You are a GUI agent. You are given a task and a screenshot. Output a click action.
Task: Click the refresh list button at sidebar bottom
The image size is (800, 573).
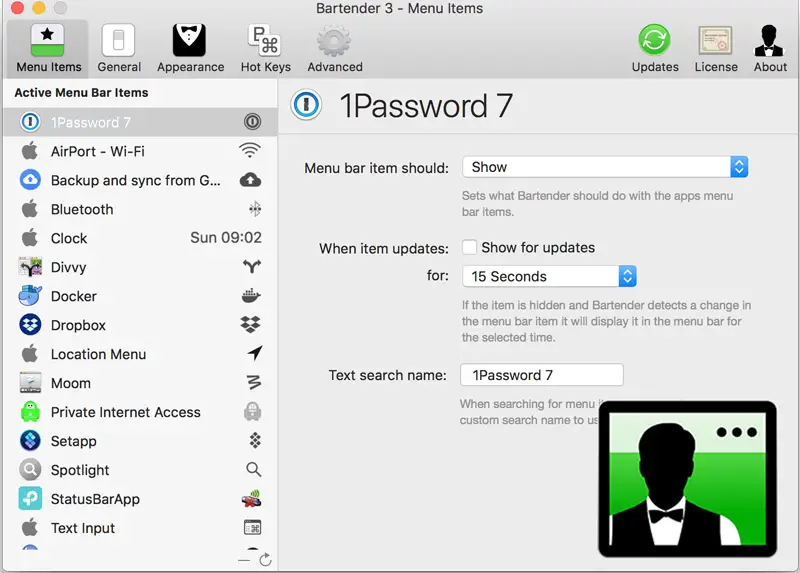[265, 560]
